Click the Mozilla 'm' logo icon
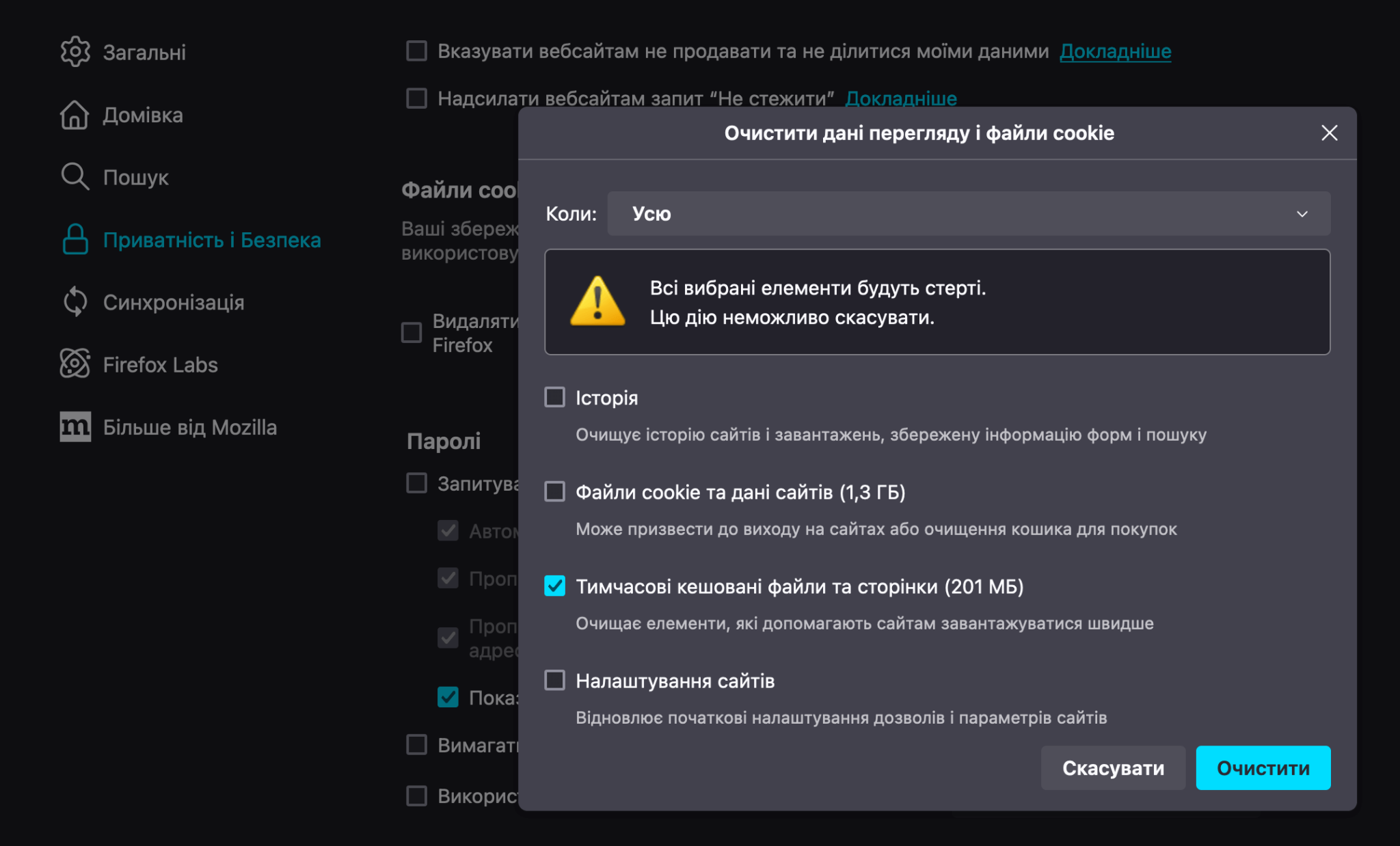The image size is (1400, 846). [75, 427]
